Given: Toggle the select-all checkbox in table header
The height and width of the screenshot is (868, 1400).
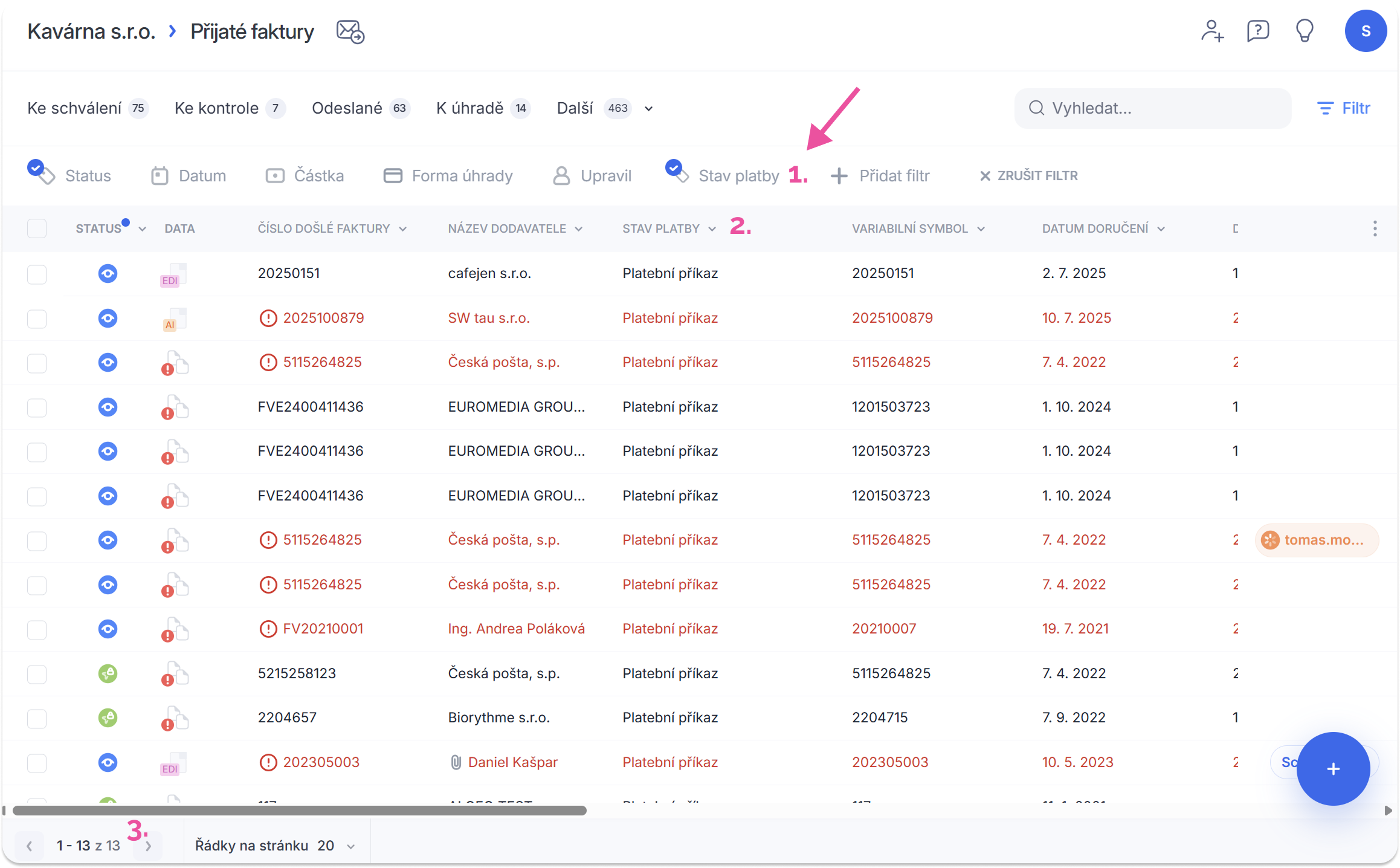Looking at the screenshot, I should [x=37, y=228].
